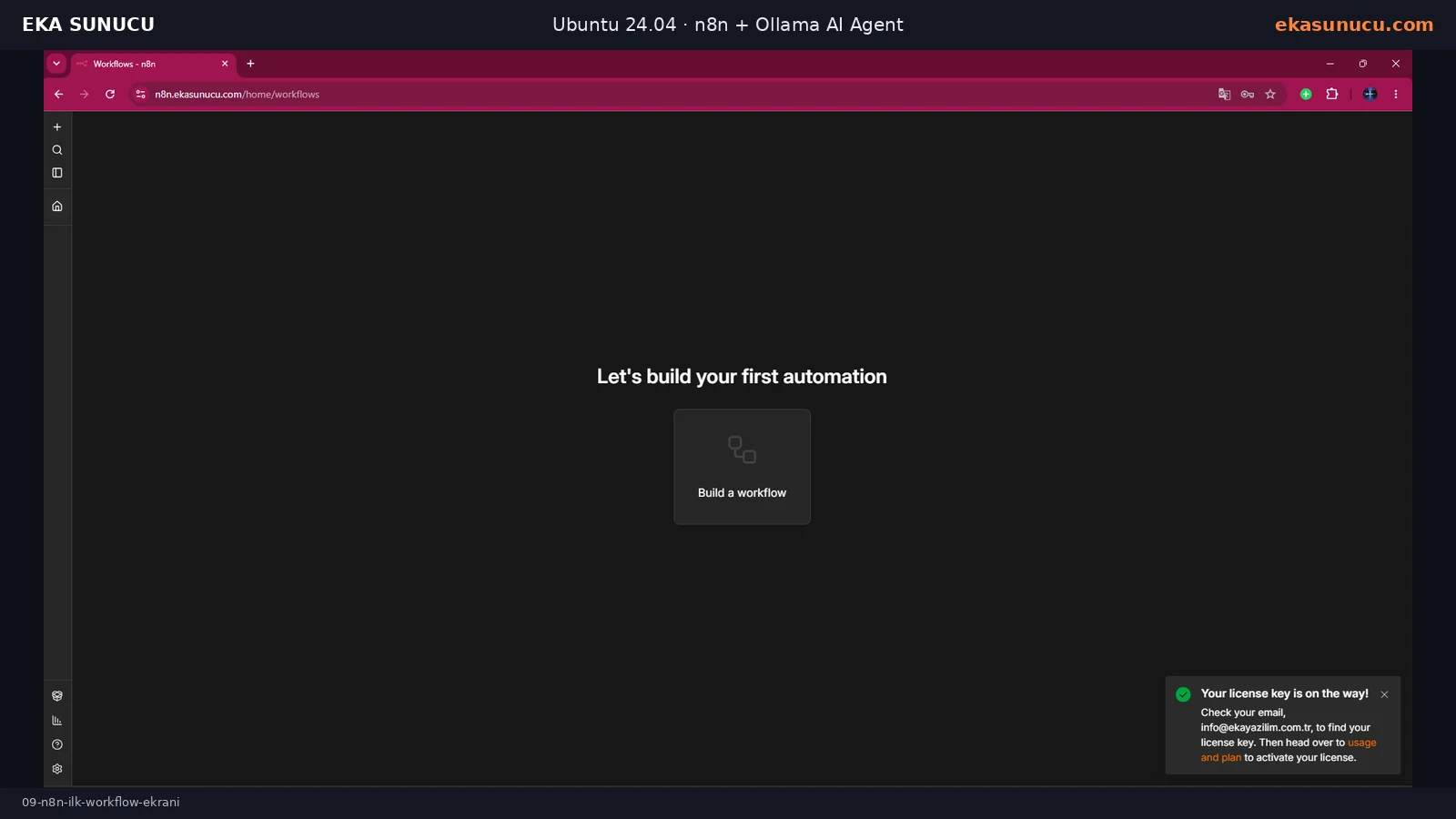Open the browser profile avatar

(x=1370, y=94)
